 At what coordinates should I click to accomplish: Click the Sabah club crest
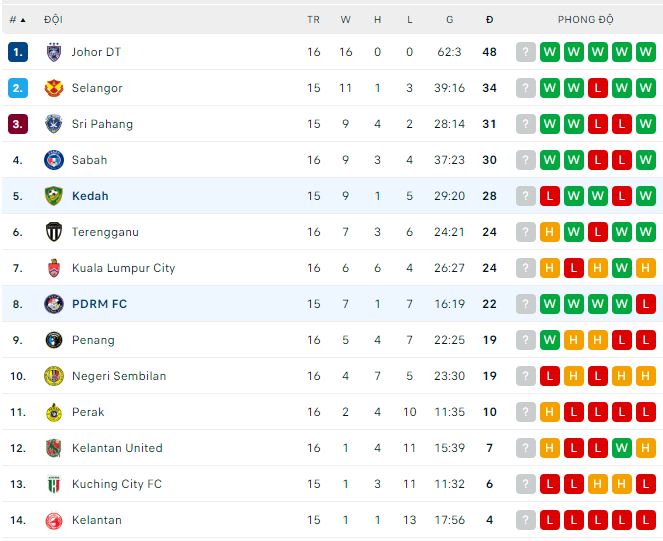coord(54,160)
